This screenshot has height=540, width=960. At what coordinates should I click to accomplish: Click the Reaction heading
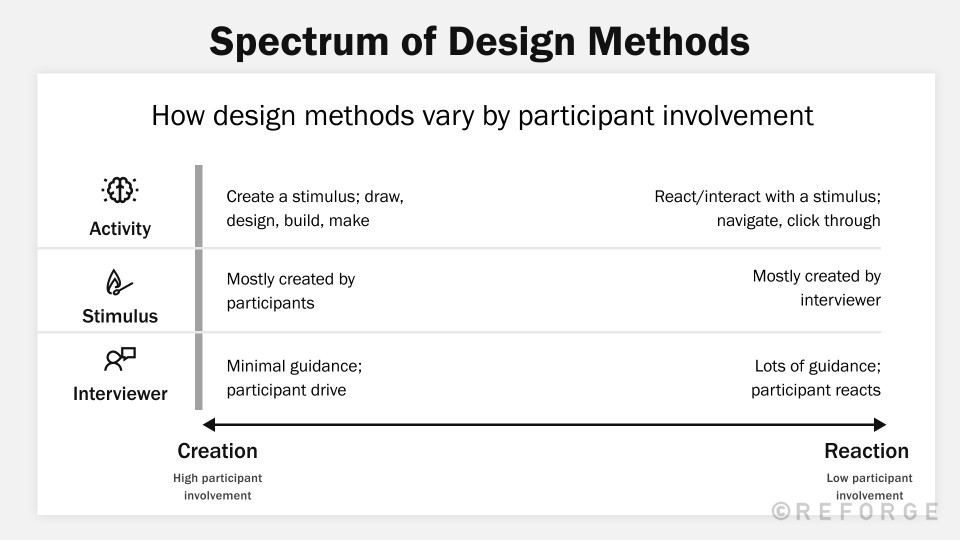tap(866, 451)
